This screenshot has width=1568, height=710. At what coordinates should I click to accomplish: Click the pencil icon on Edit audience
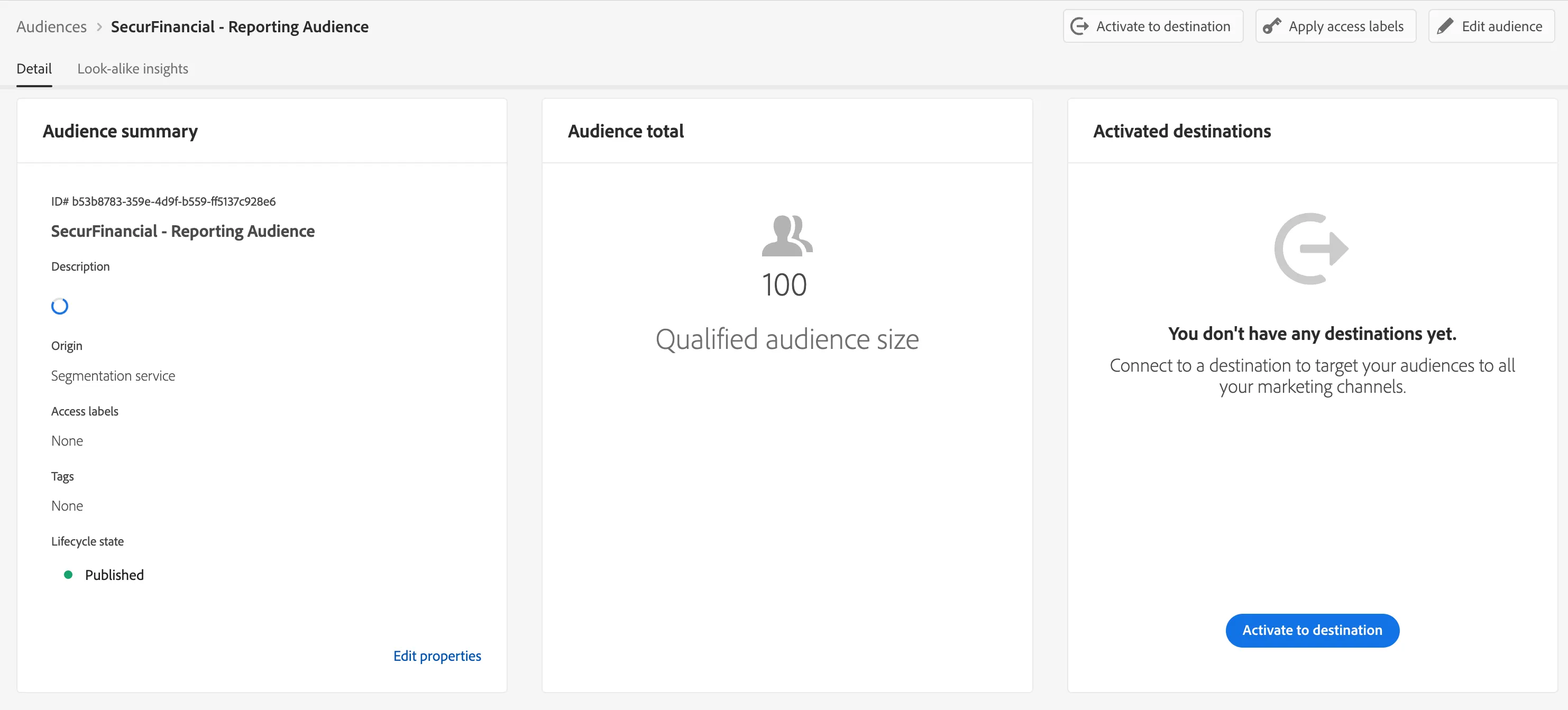[1445, 26]
